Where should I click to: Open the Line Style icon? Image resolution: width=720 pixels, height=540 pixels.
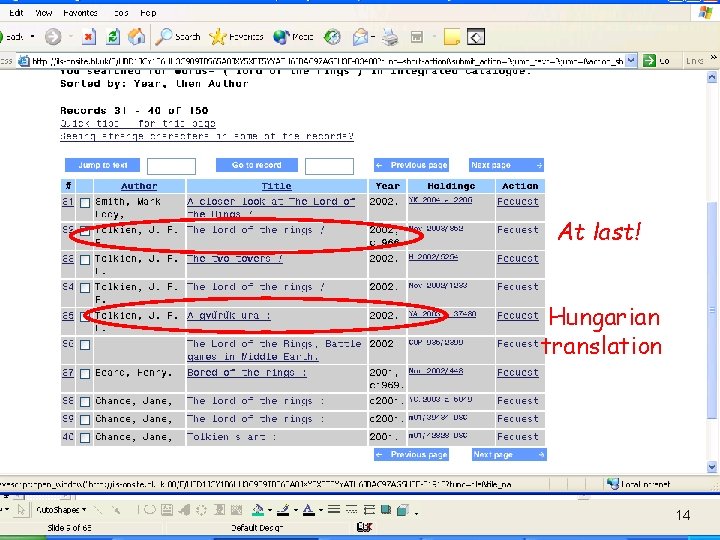coord(334,510)
